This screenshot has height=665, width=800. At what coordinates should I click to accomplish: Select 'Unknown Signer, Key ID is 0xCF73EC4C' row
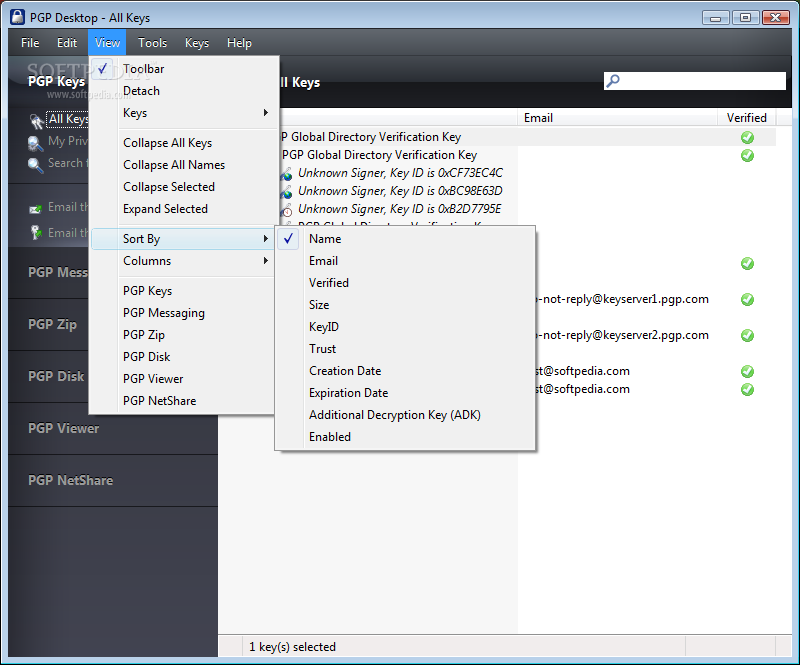(x=400, y=173)
